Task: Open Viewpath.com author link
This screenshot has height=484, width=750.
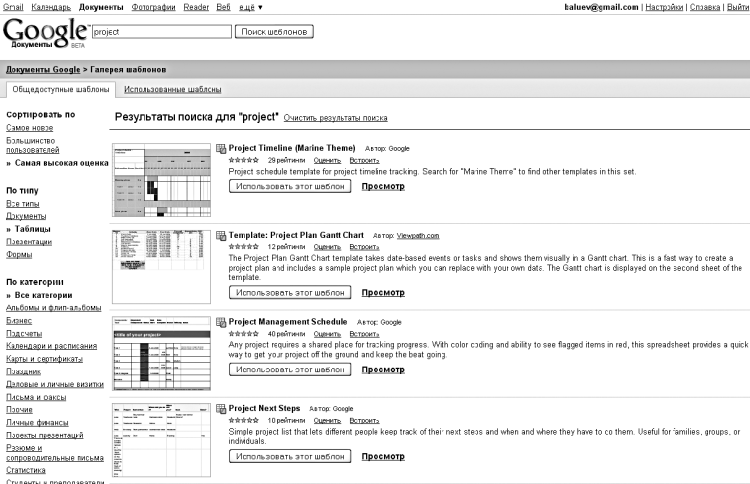Action: (x=418, y=236)
